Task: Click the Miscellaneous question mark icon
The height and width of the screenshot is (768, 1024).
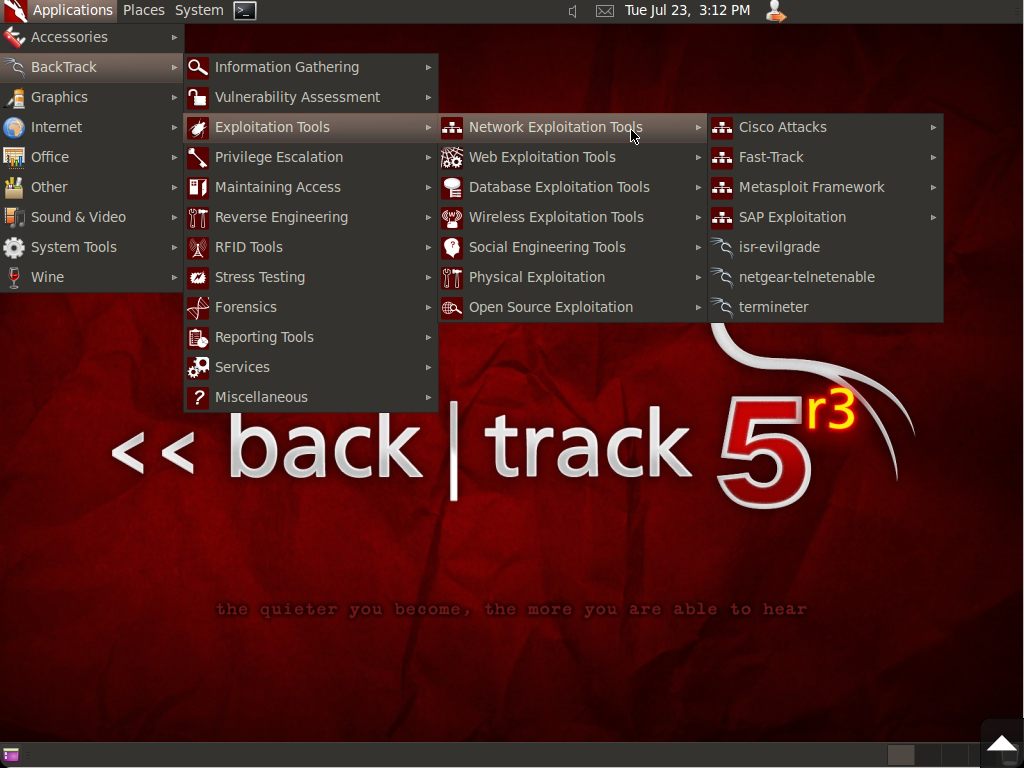Action: (198, 398)
